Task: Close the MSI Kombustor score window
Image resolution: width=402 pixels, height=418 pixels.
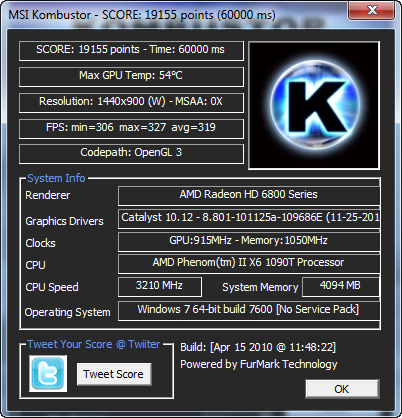Action: point(371,10)
